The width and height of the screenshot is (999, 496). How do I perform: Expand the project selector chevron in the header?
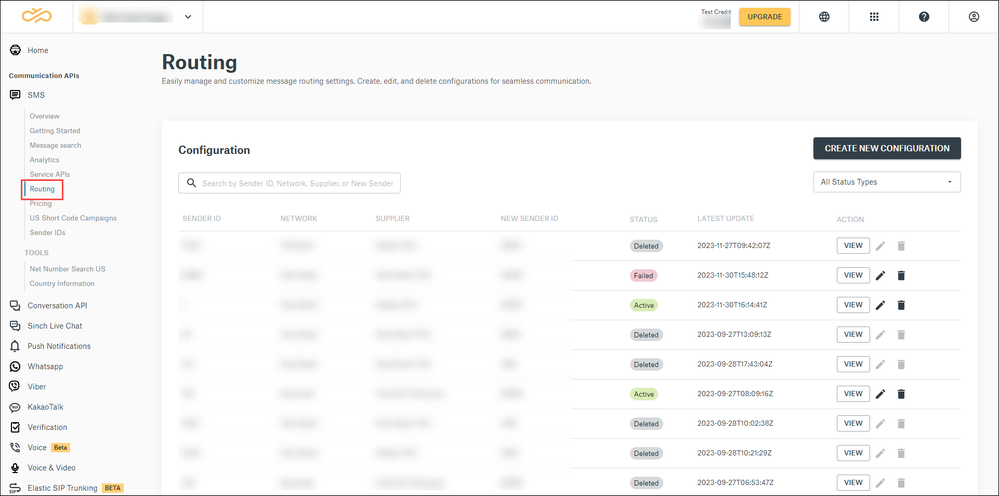pyautogui.click(x=188, y=17)
